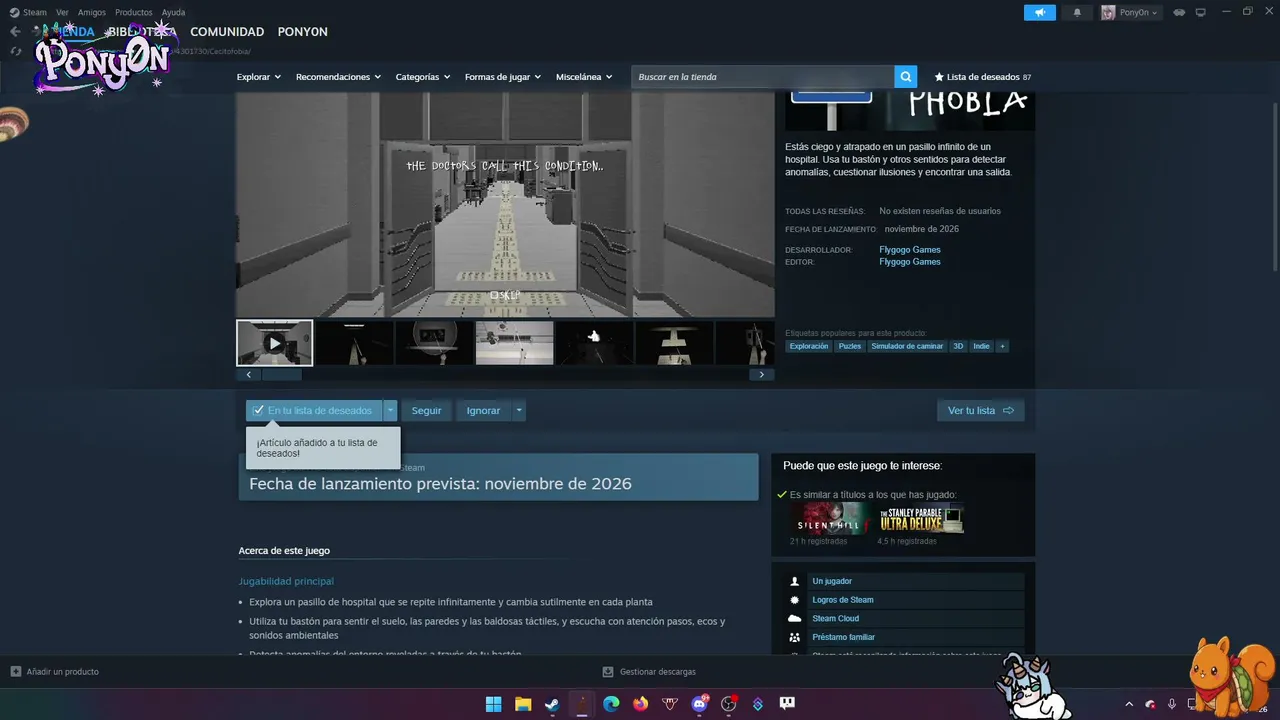Click the Ignorar button
Image resolution: width=1280 pixels, height=720 pixels.
coord(483,410)
